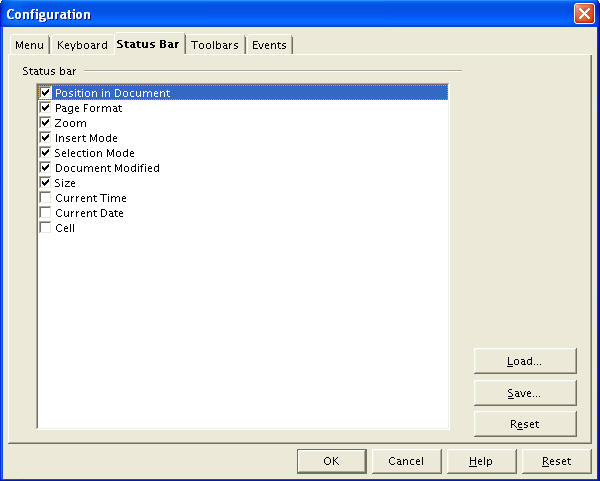Select the Insert Mode list entry text
Image resolution: width=600 pixels, height=481 pixels.
click(86, 138)
